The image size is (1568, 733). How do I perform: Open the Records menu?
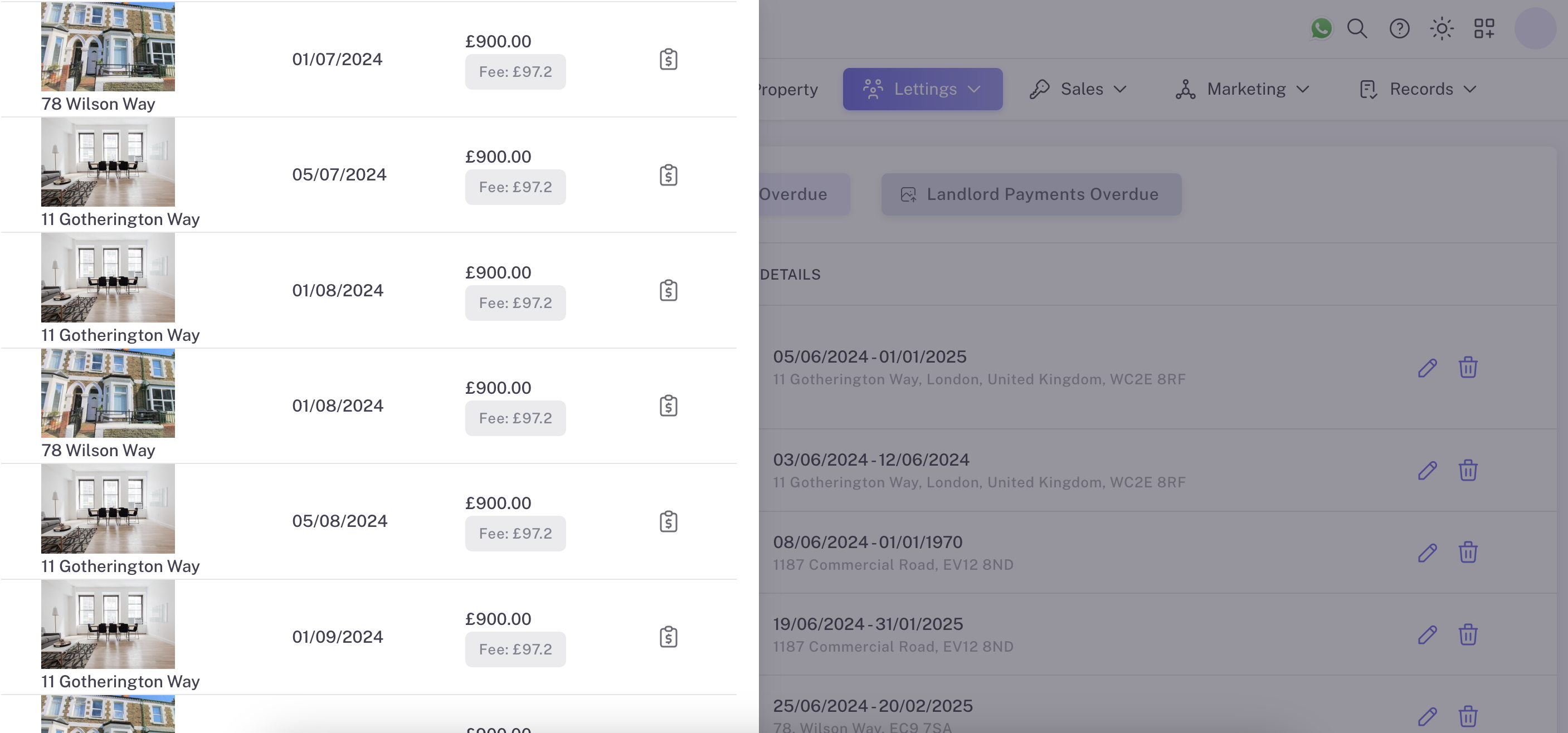pyautogui.click(x=1418, y=89)
